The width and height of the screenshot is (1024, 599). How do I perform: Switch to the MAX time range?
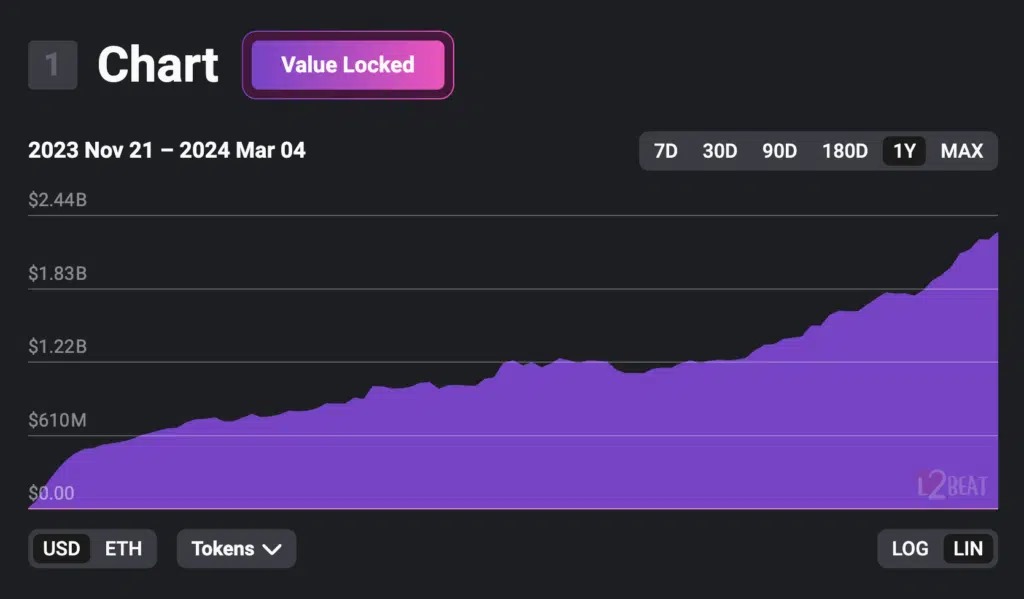pos(962,151)
